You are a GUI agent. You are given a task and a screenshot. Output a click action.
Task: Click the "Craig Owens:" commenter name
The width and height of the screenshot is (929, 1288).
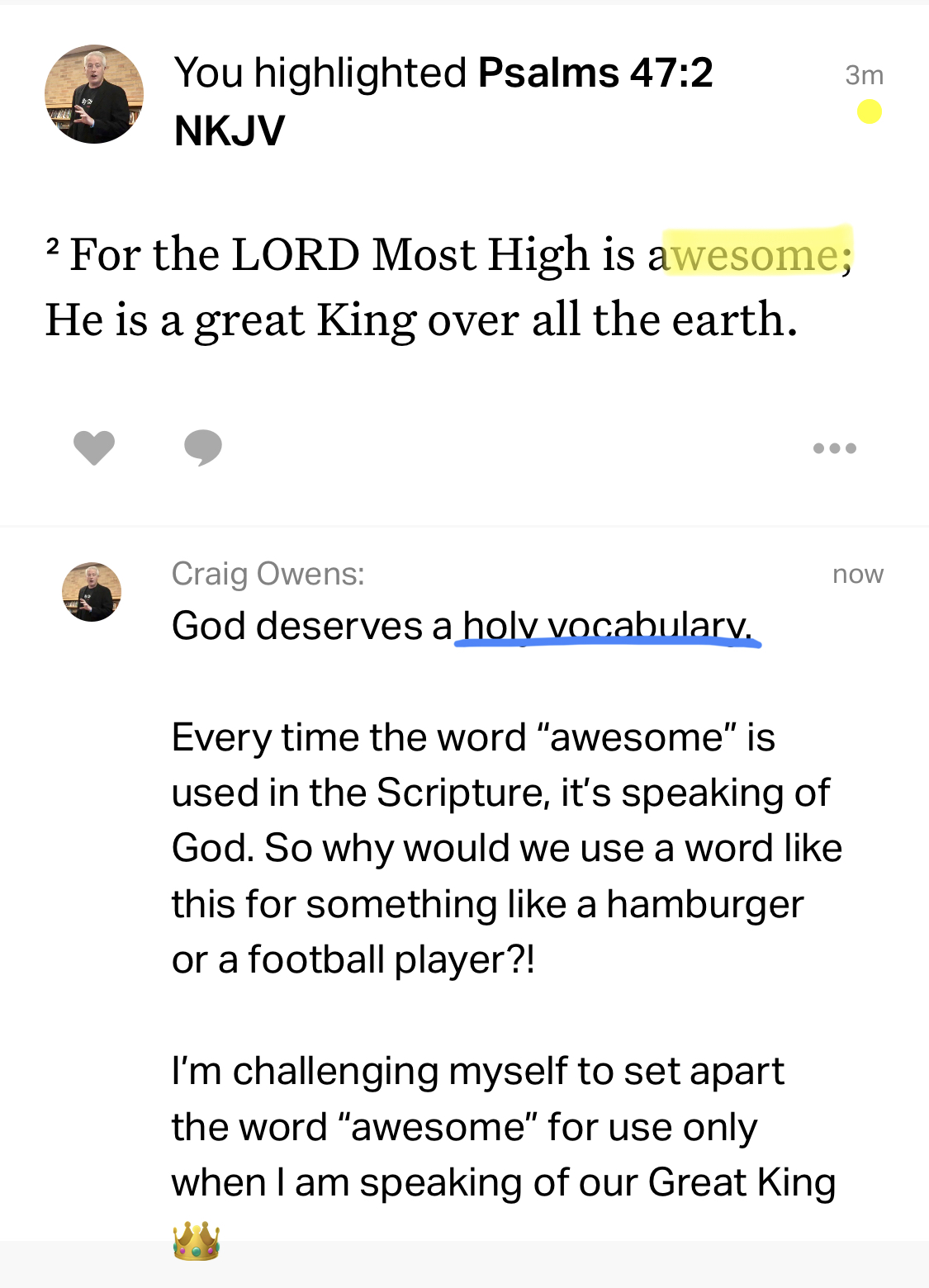268,574
